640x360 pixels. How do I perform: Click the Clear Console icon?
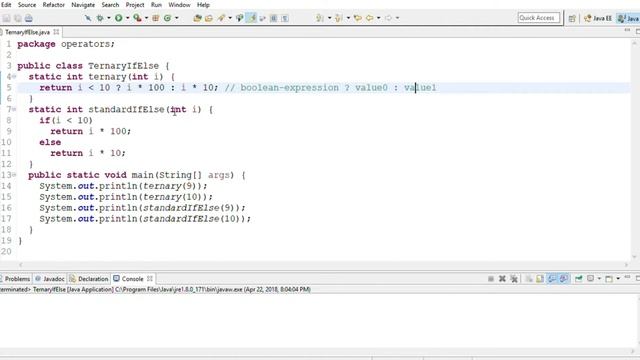[529, 279]
